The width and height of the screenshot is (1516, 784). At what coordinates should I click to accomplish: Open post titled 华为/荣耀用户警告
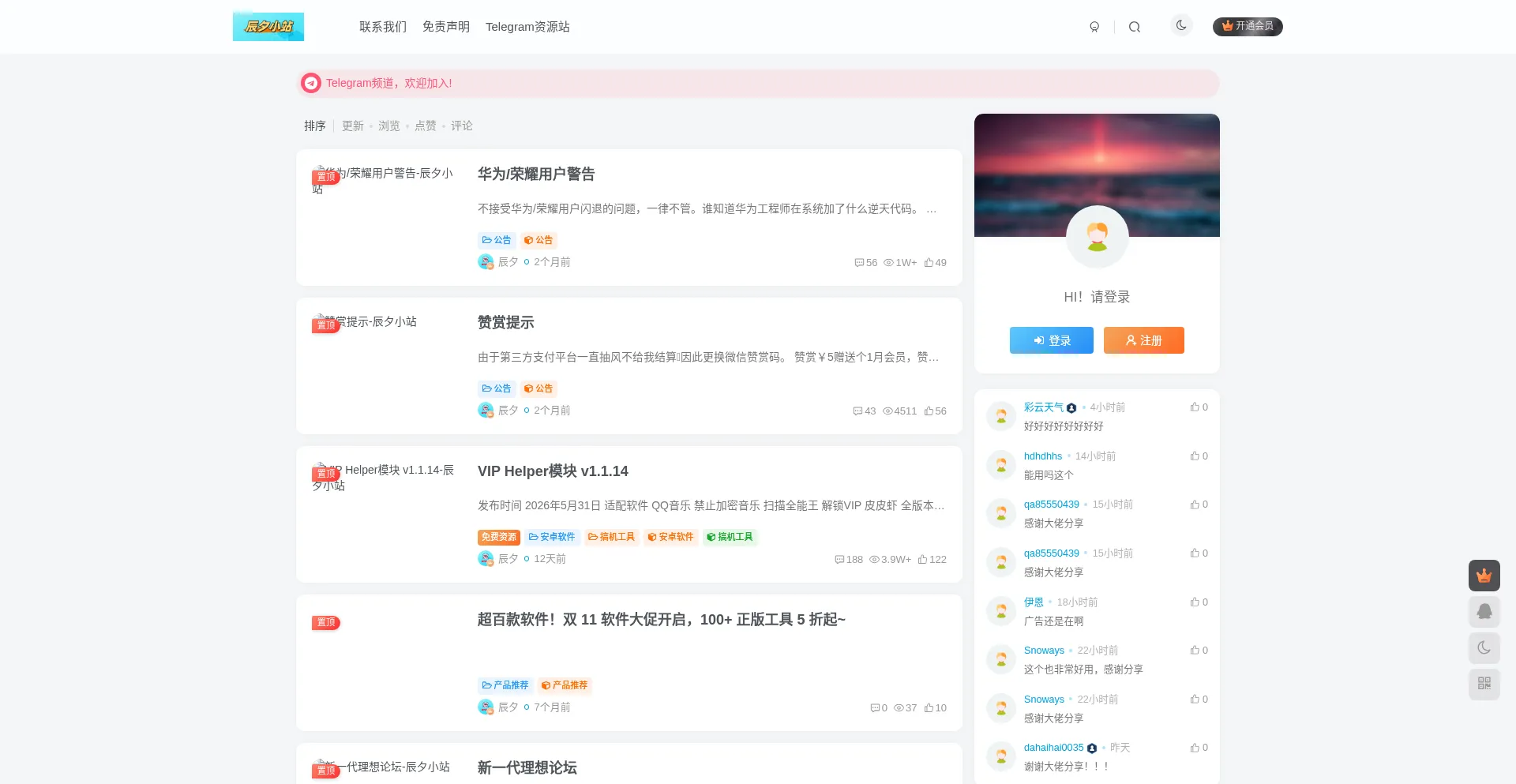click(x=536, y=174)
